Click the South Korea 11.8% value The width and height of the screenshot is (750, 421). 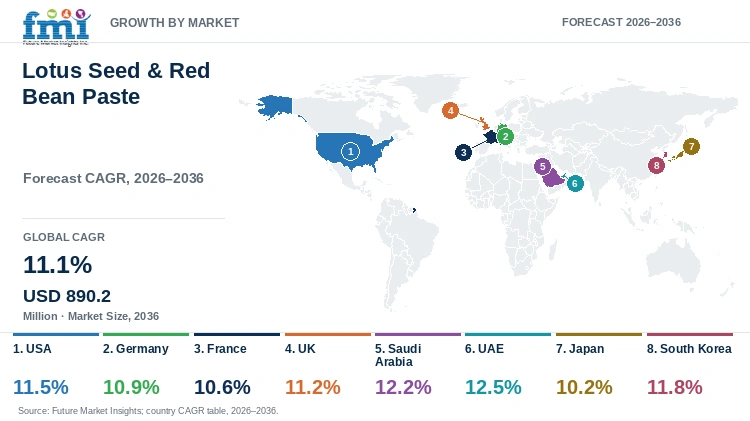coord(674,387)
